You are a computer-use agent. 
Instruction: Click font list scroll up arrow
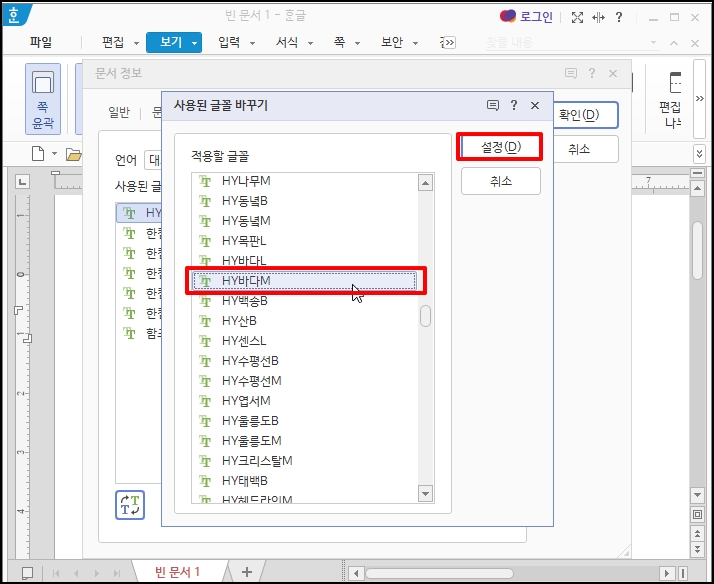(x=425, y=183)
